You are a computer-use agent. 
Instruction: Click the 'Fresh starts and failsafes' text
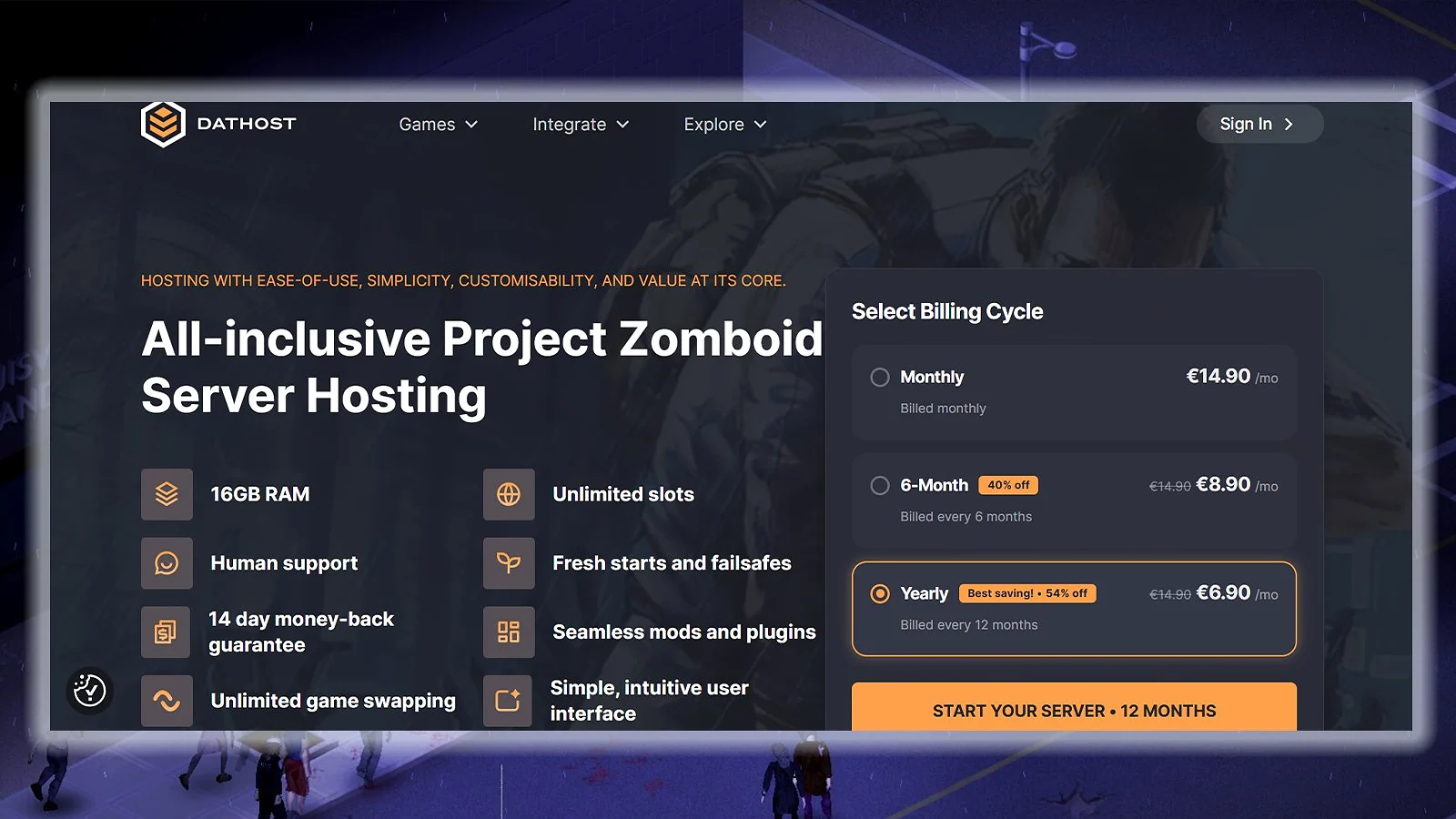(672, 563)
